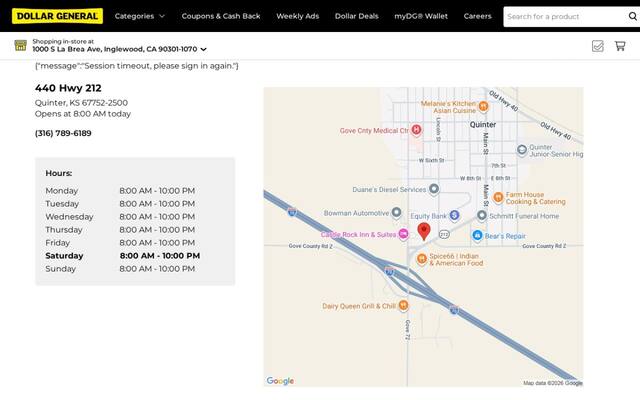The width and height of the screenshot is (640, 400).
Task: Open the shopping cart icon
Action: click(620, 46)
